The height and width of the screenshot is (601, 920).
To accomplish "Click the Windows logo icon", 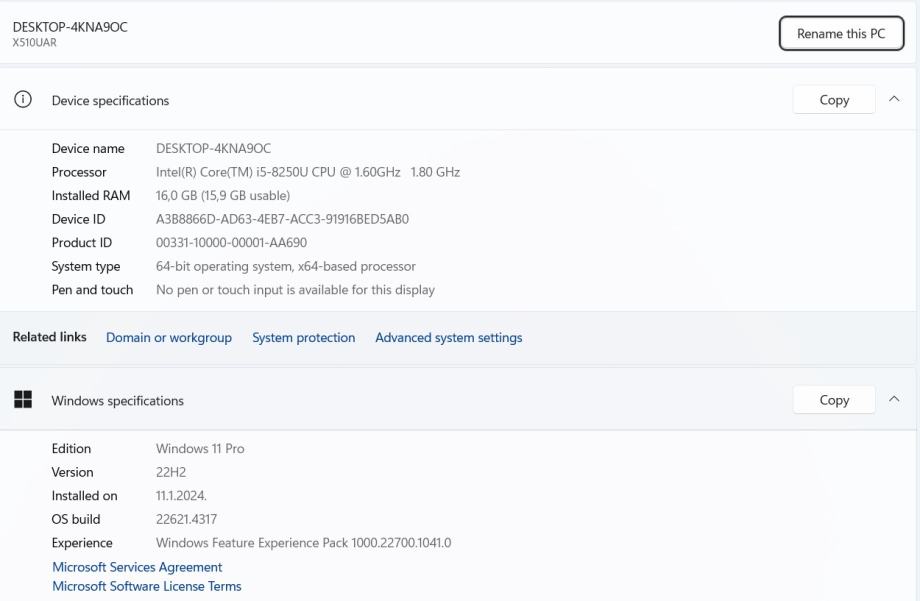I will (x=22, y=400).
